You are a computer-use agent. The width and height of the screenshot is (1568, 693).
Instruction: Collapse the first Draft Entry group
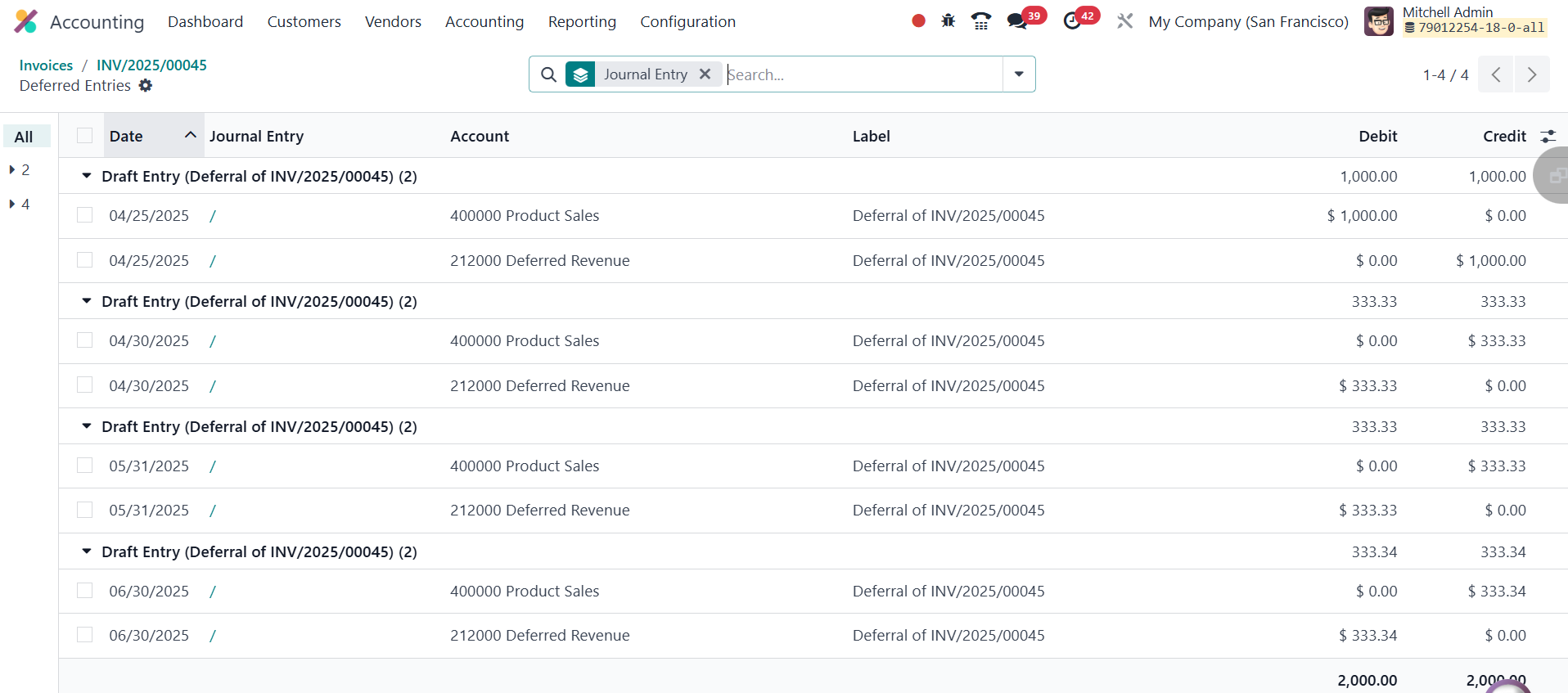[87, 177]
